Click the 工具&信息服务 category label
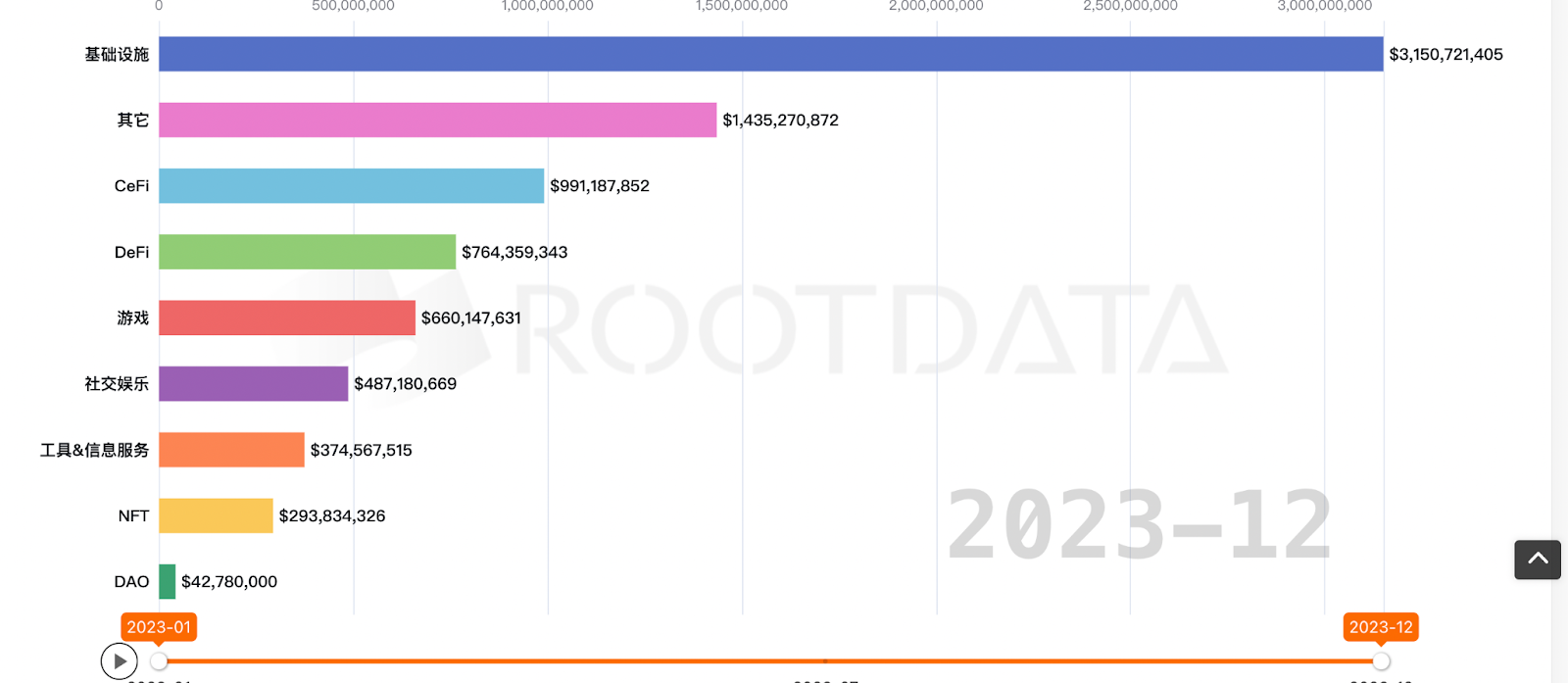This screenshot has width=1568, height=683. (x=94, y=450)
